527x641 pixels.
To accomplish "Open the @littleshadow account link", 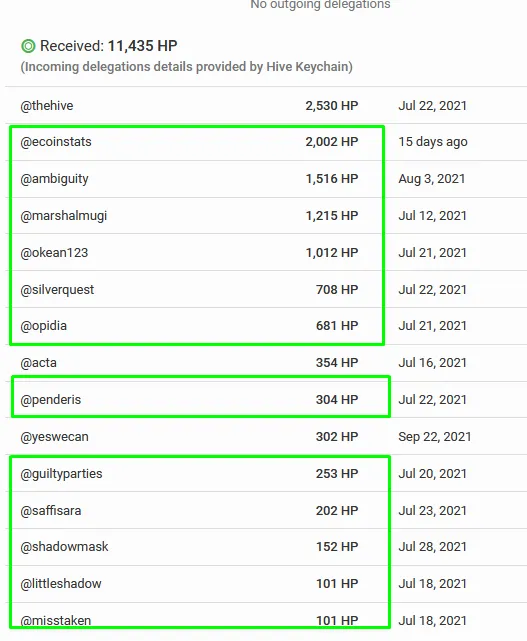I will click(61, 584).
